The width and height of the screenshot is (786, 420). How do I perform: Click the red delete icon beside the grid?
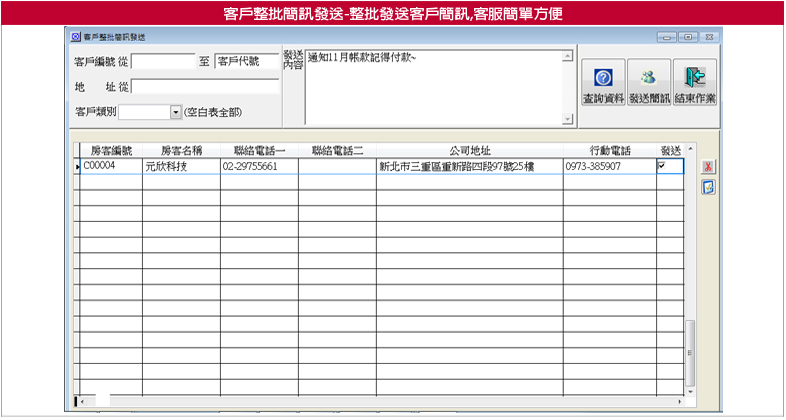(708, 166)
